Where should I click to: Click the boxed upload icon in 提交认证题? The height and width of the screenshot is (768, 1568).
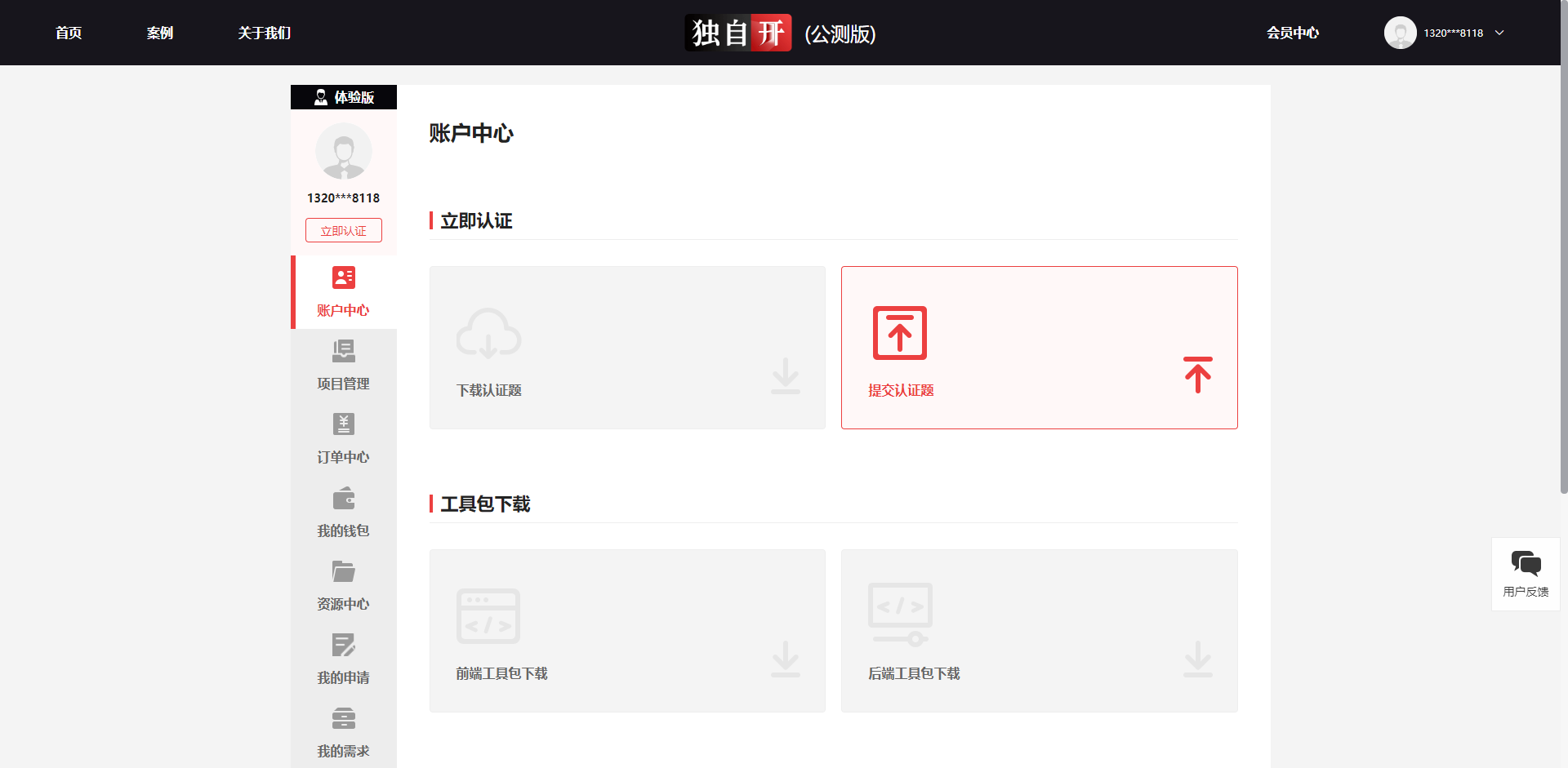point(900,333)
